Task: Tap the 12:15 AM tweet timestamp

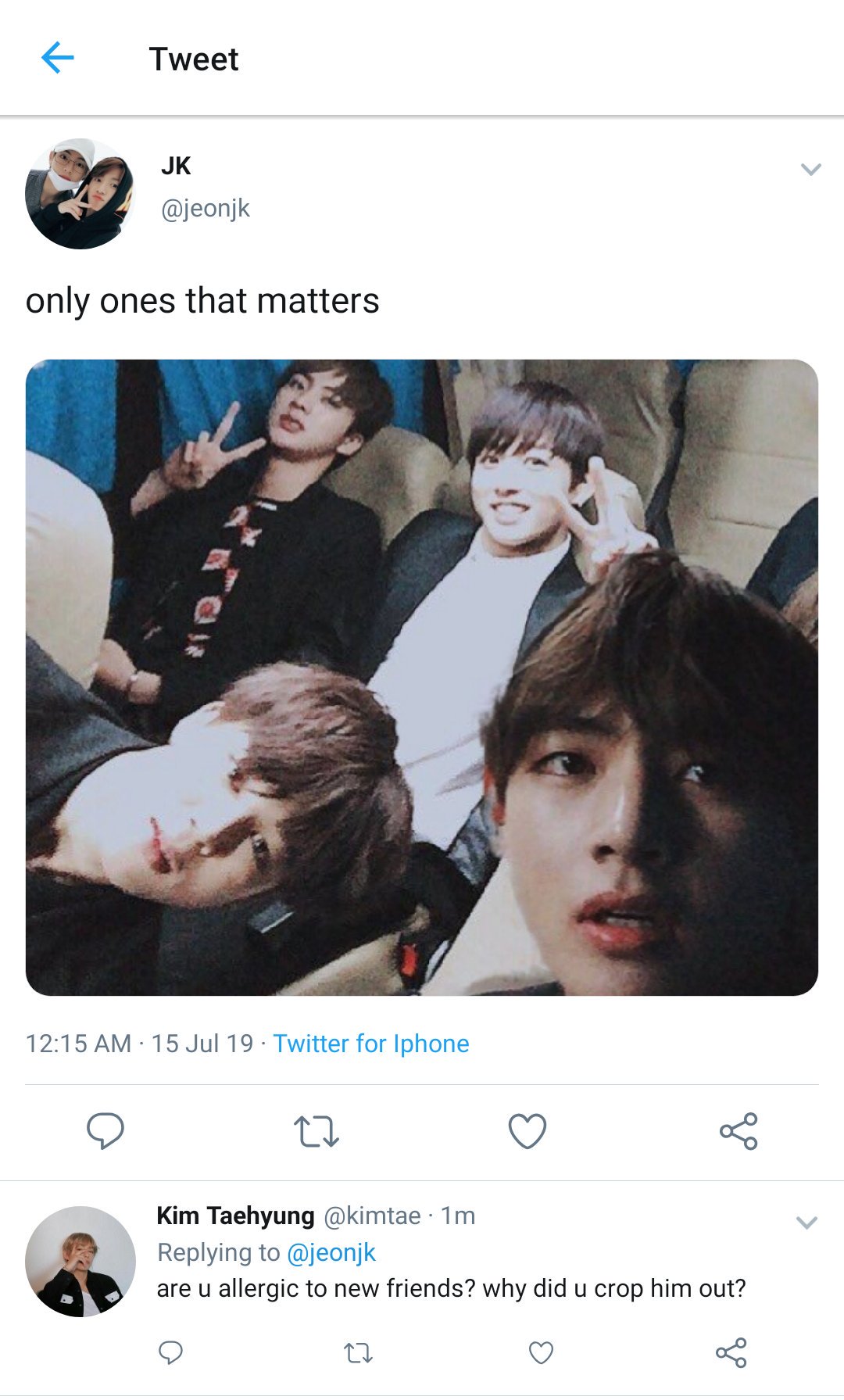Action: point(78,1044)
